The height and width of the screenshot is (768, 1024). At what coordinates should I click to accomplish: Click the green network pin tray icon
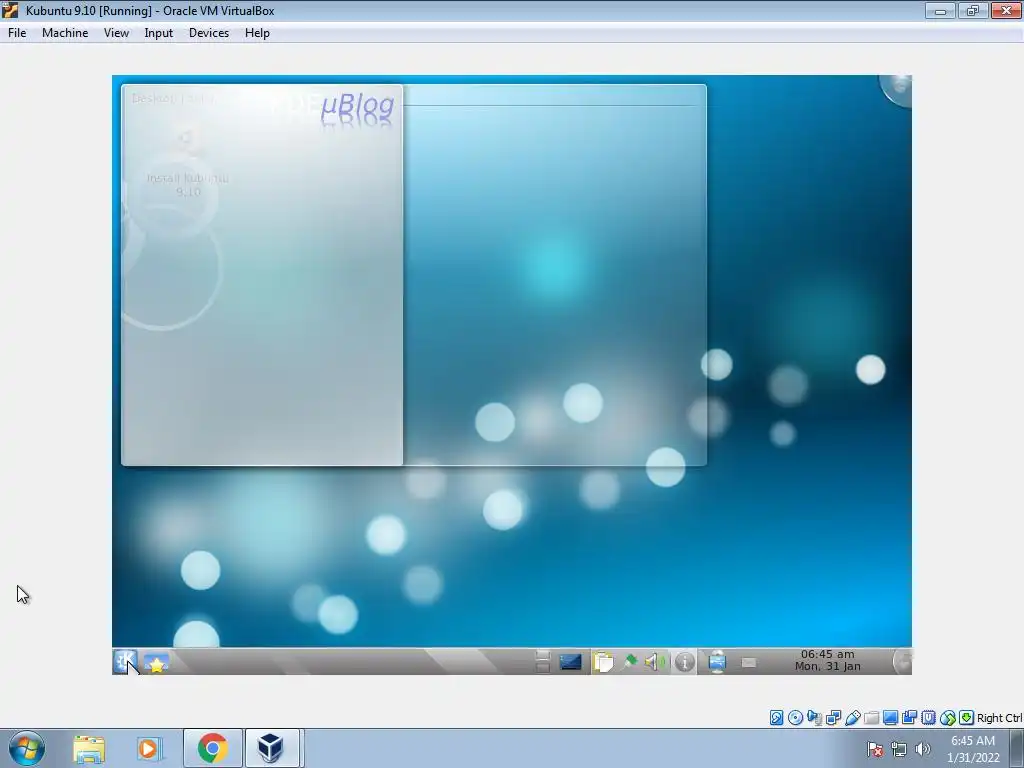tap(630, 662)
